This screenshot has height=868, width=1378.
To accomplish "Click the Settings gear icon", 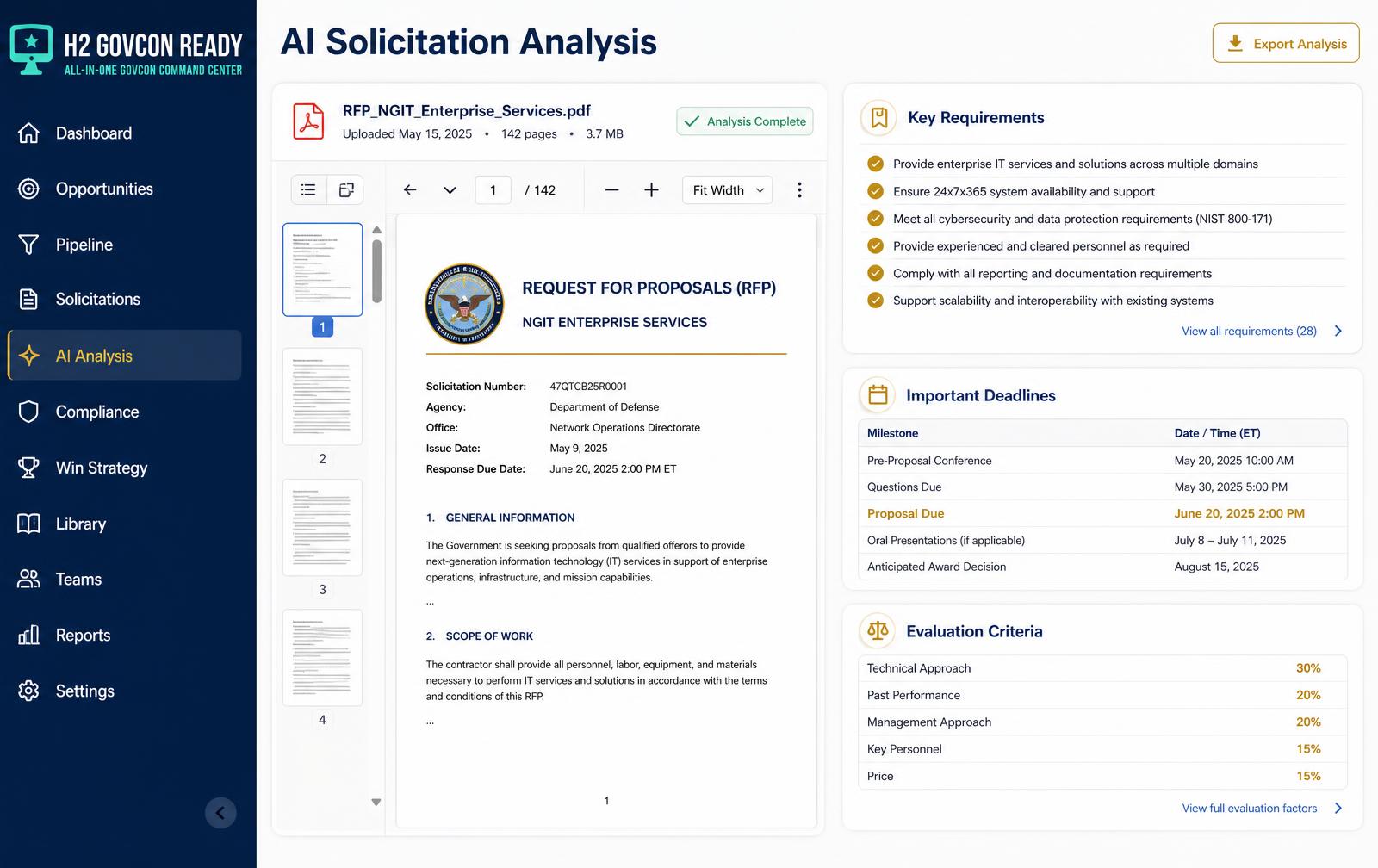I will pyautogui.click(x=28, y=691).
